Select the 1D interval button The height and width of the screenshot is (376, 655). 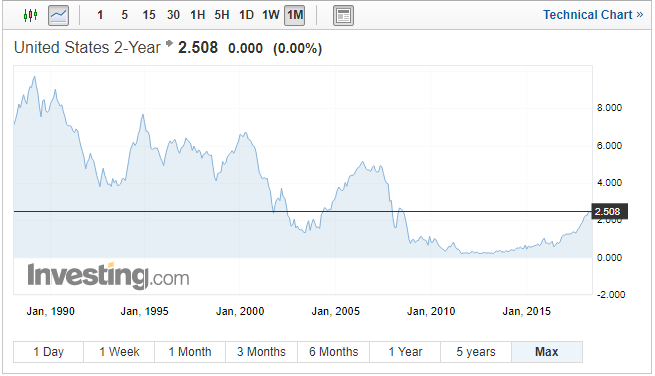(x=246, y=15)
